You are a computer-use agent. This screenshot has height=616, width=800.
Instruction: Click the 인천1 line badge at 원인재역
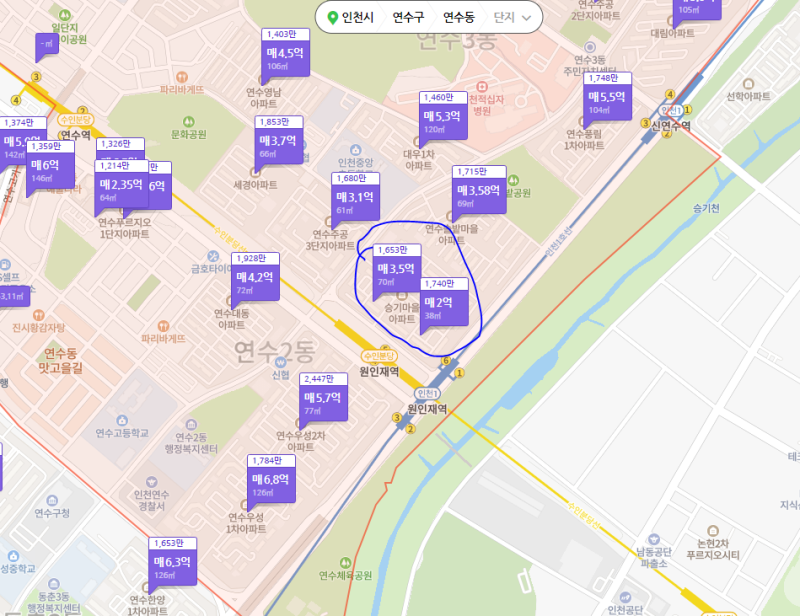[x=428, y=393]
